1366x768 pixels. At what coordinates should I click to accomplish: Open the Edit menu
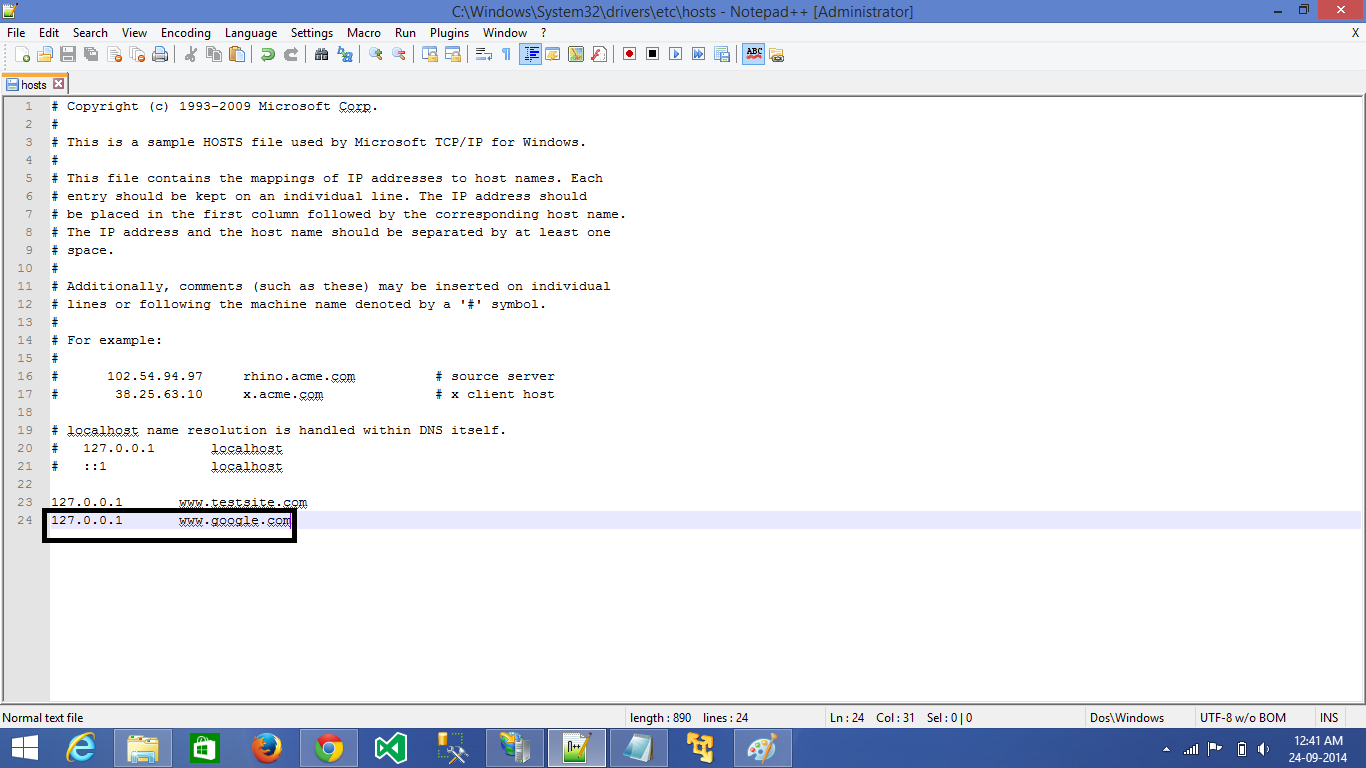pyautogui.click(x=49, y=33)
